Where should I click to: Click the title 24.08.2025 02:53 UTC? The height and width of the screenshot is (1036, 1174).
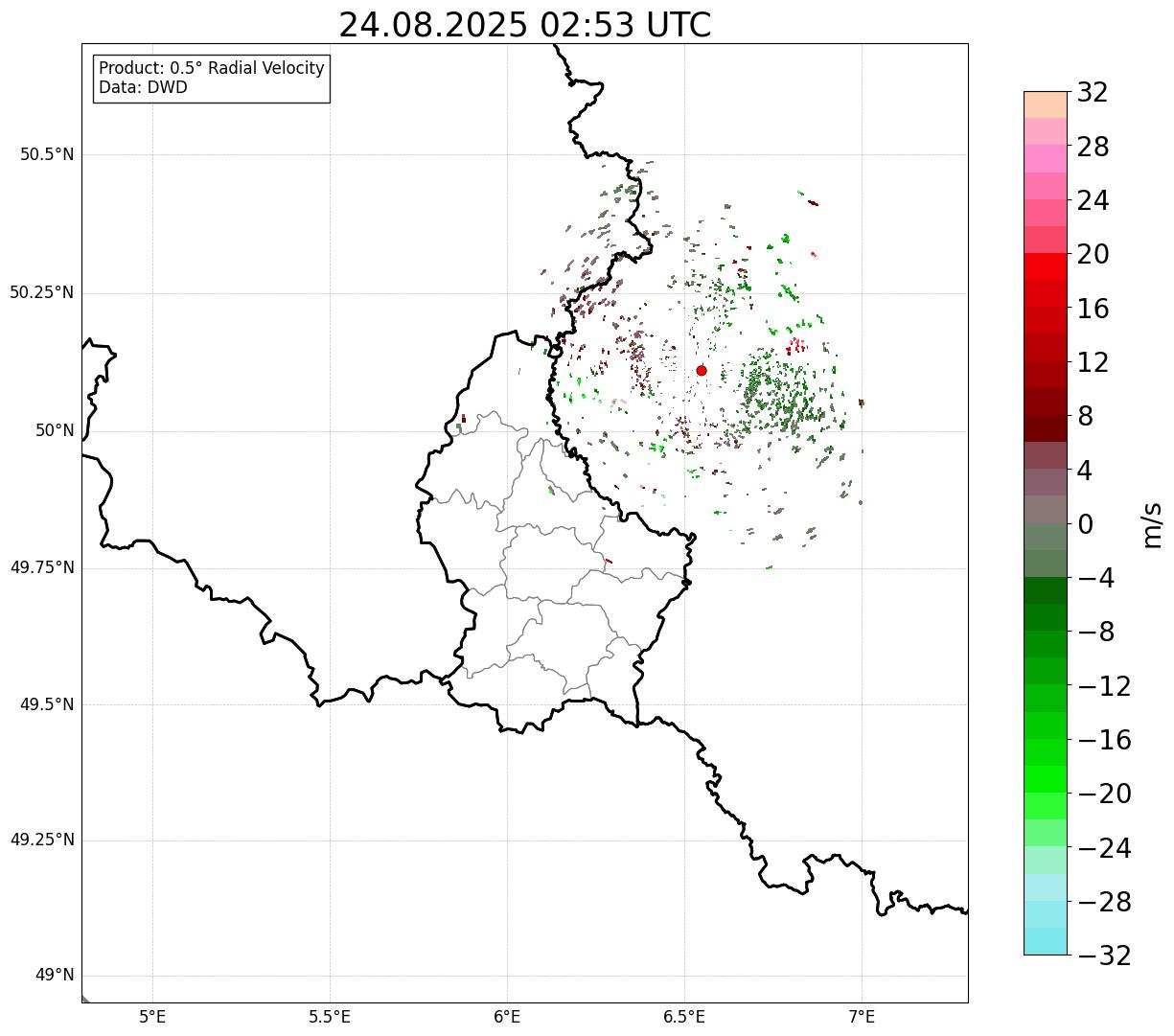[525, 25]
